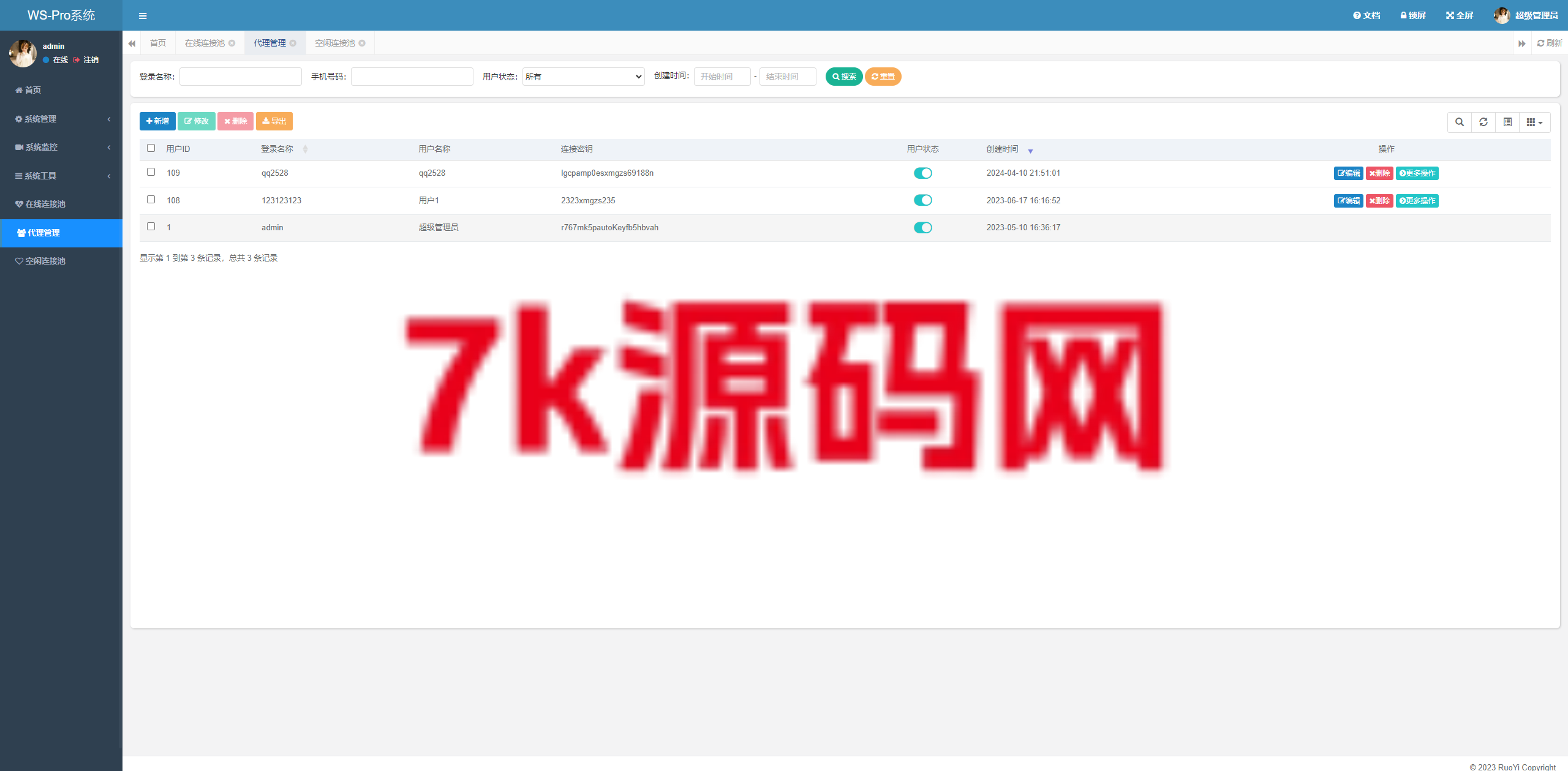Viewport: 1568px width, 771px height.
Task: Close the 空闲连接池 tab
Action: 362,43
